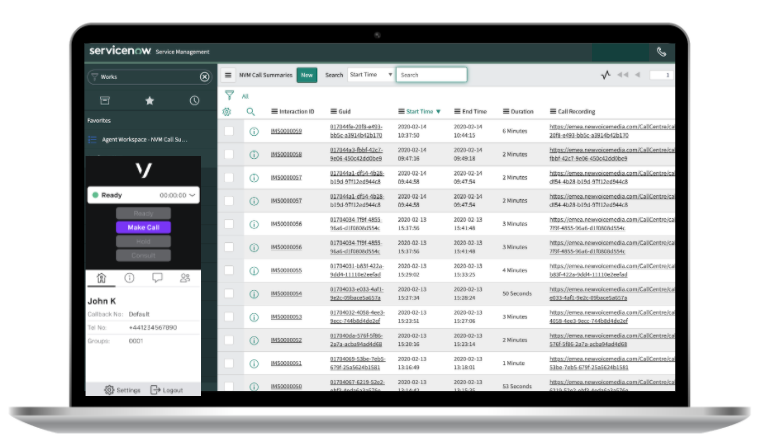Viewport: 760px width, 448px height.
Task: Switch to the softphone home tab
Action: tap(101, 278)
